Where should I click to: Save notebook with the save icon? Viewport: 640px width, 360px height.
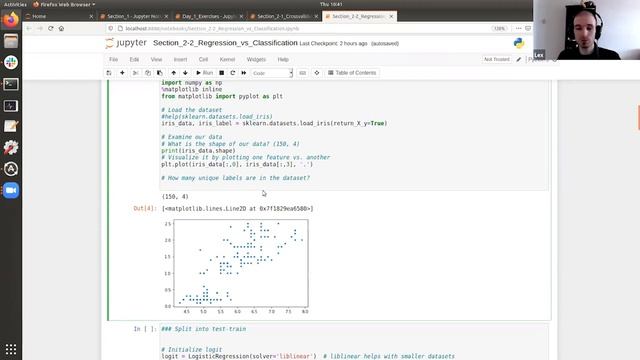pyautogui.click(x=109, y=73)
